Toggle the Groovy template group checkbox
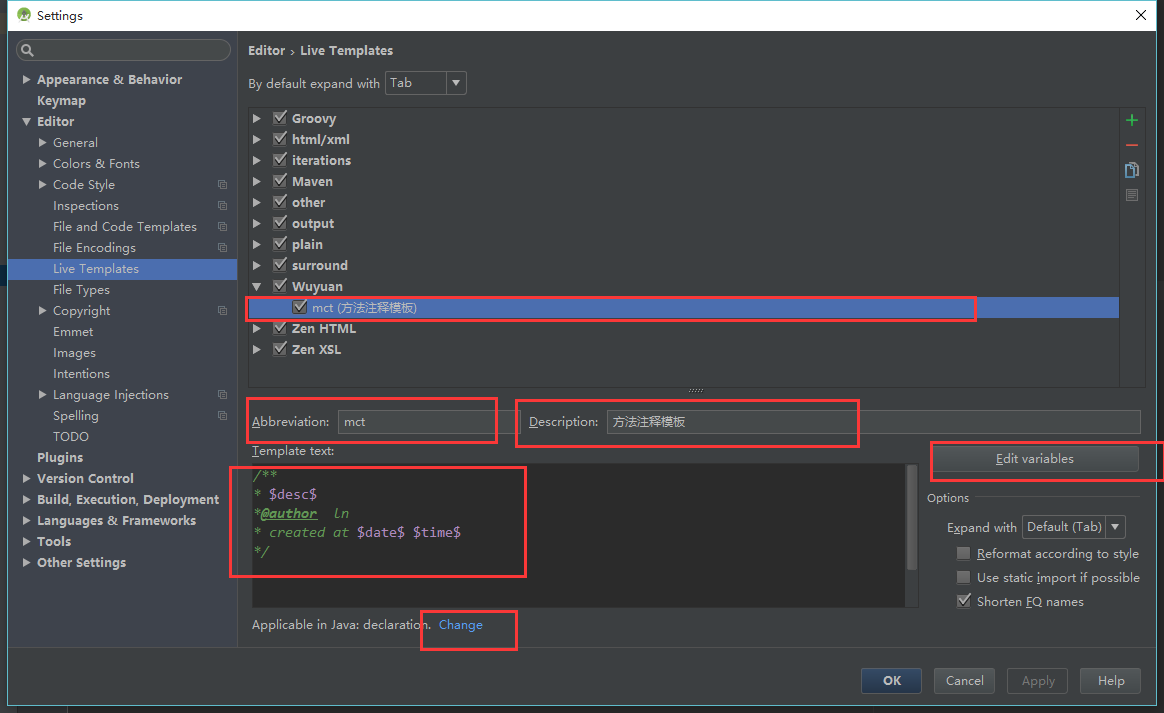Screen dimensions: 1164x713 pos(280,117)
